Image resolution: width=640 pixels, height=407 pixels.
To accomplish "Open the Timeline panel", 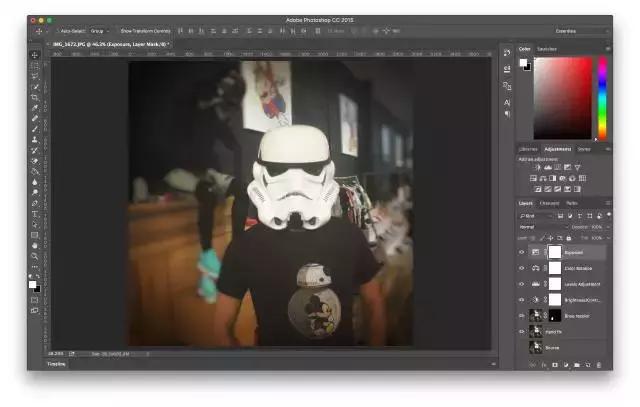I will [57, 364].
